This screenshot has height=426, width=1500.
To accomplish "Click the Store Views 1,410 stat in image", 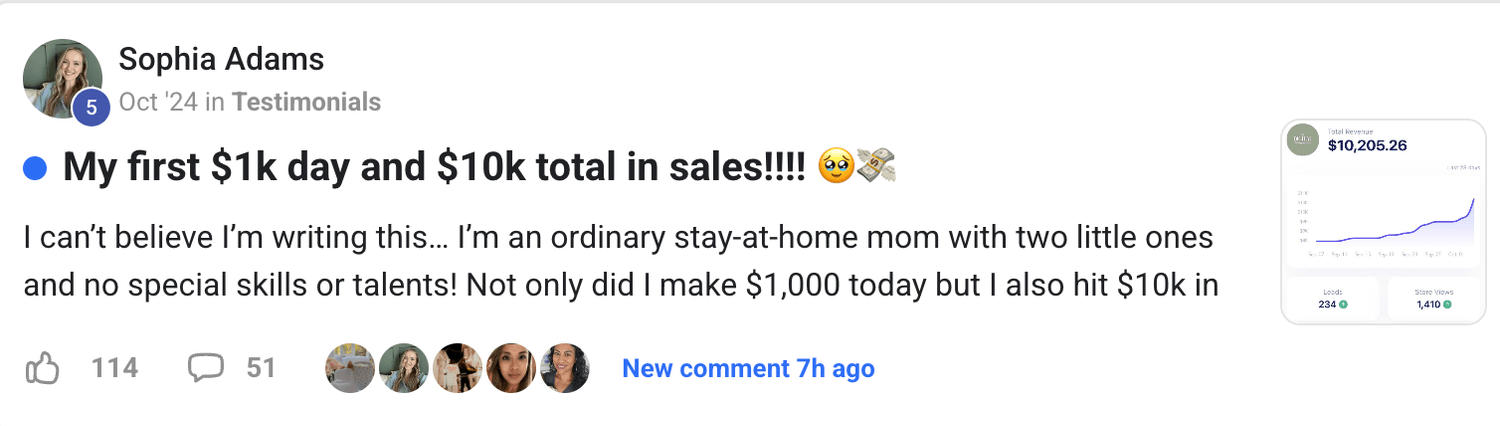I will [1434, 298].
